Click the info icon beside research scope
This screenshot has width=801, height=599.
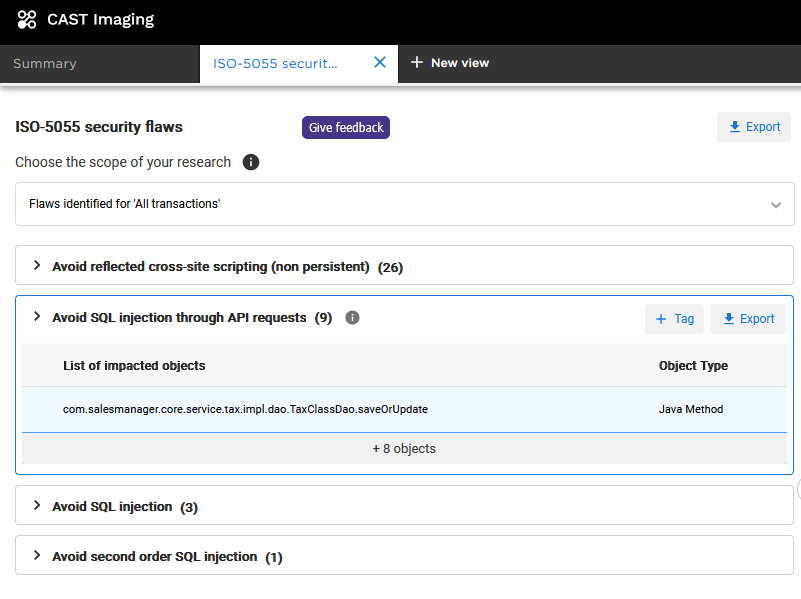coord(251,162)
